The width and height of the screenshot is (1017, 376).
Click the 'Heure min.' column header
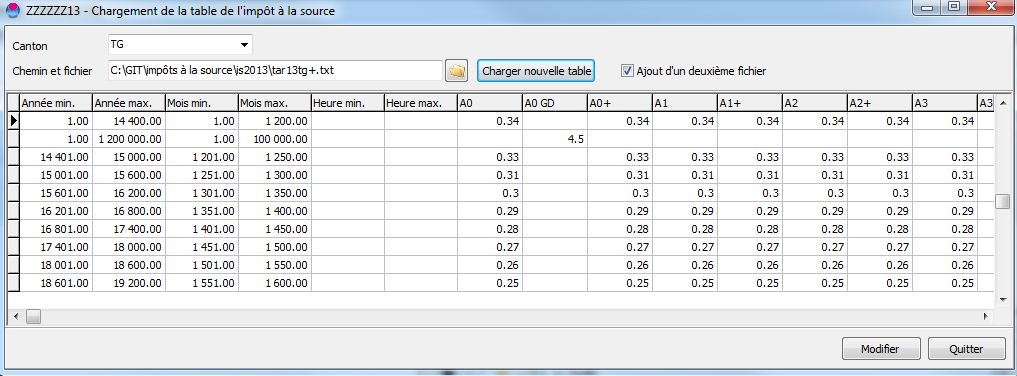[348, 103]
